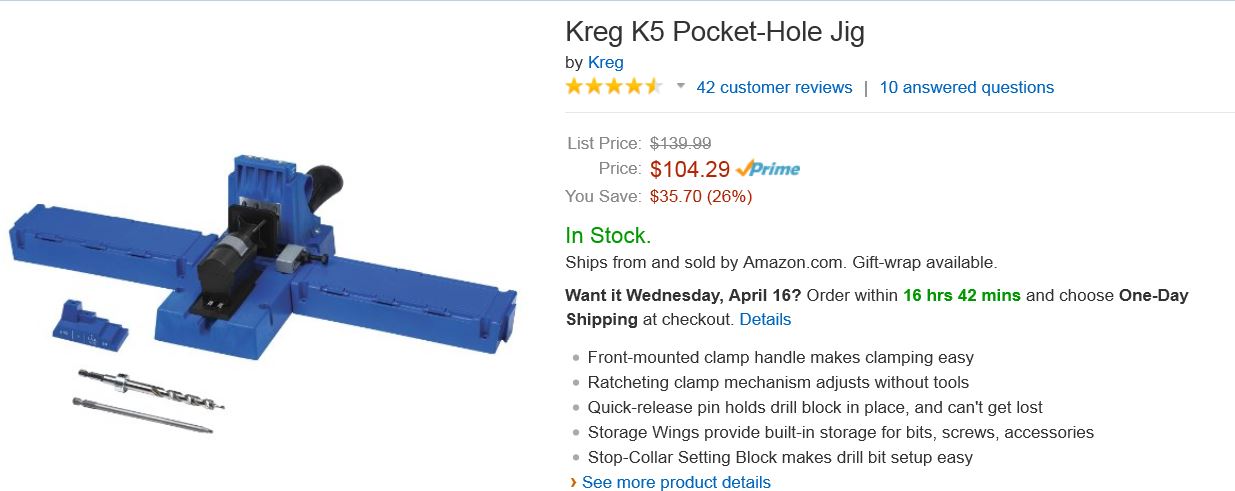
Task: Click the struck-through $139.99 list price
Action: pyautogui.click(x=680, y=143)
